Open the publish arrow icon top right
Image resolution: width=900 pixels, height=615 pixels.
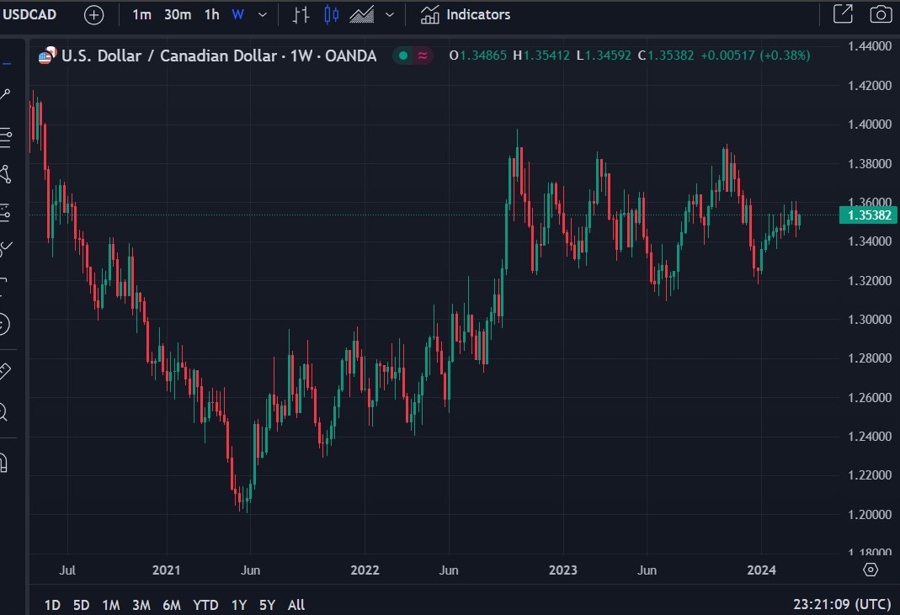coord(843,14)
